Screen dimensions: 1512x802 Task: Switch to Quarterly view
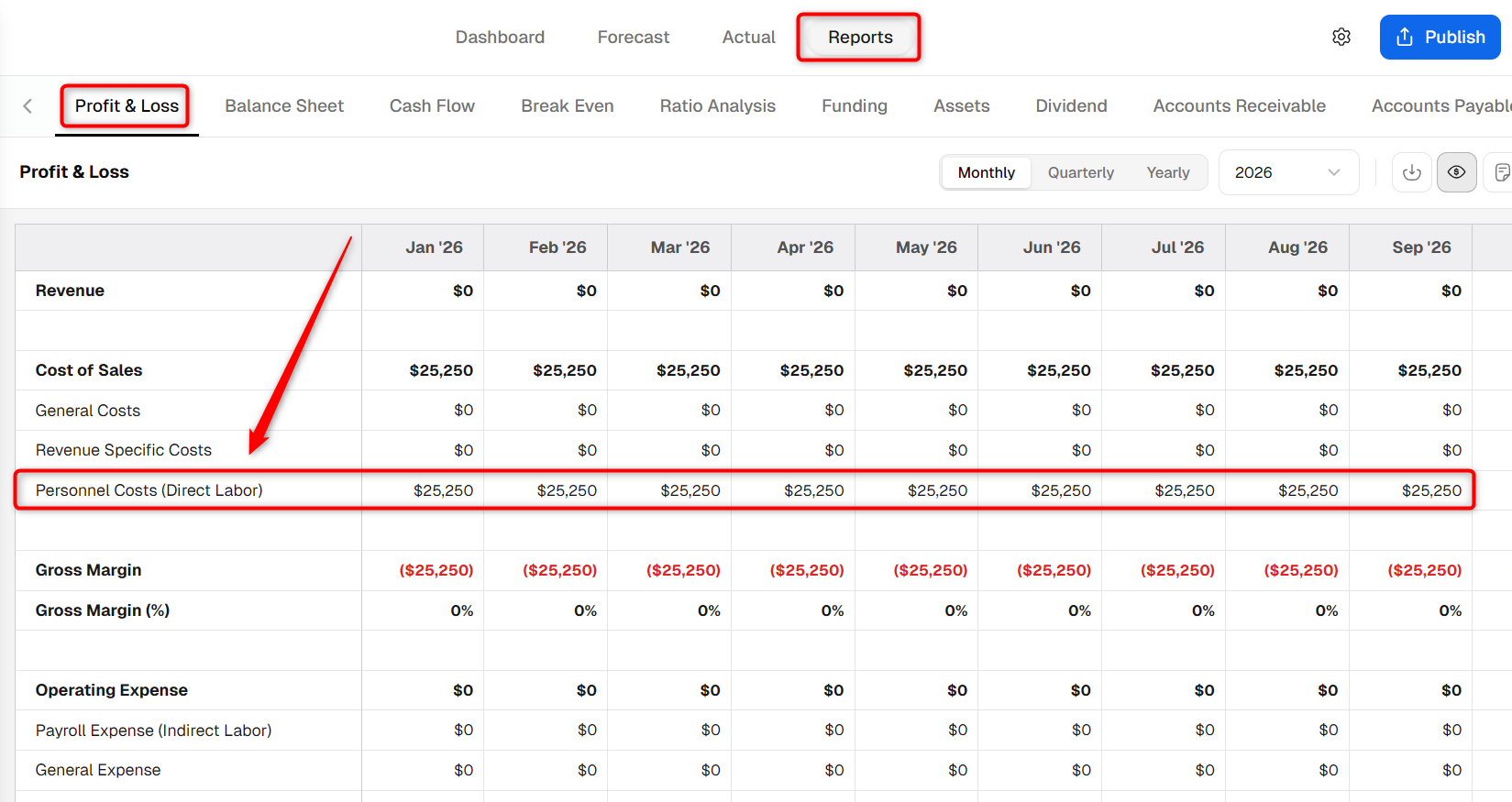click(1081, 172)
